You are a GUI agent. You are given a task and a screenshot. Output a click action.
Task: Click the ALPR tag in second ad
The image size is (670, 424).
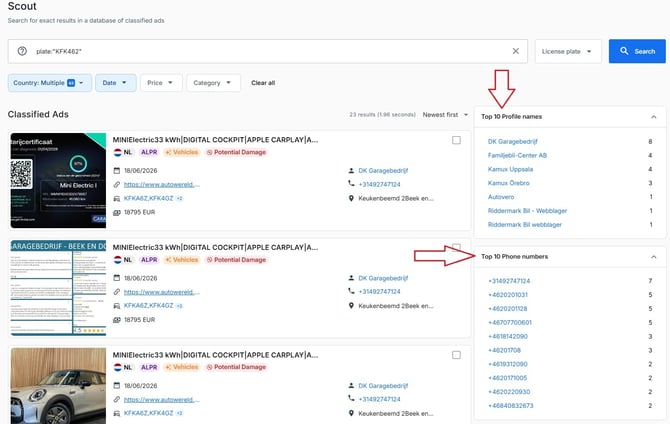click(x=149, y=260)
